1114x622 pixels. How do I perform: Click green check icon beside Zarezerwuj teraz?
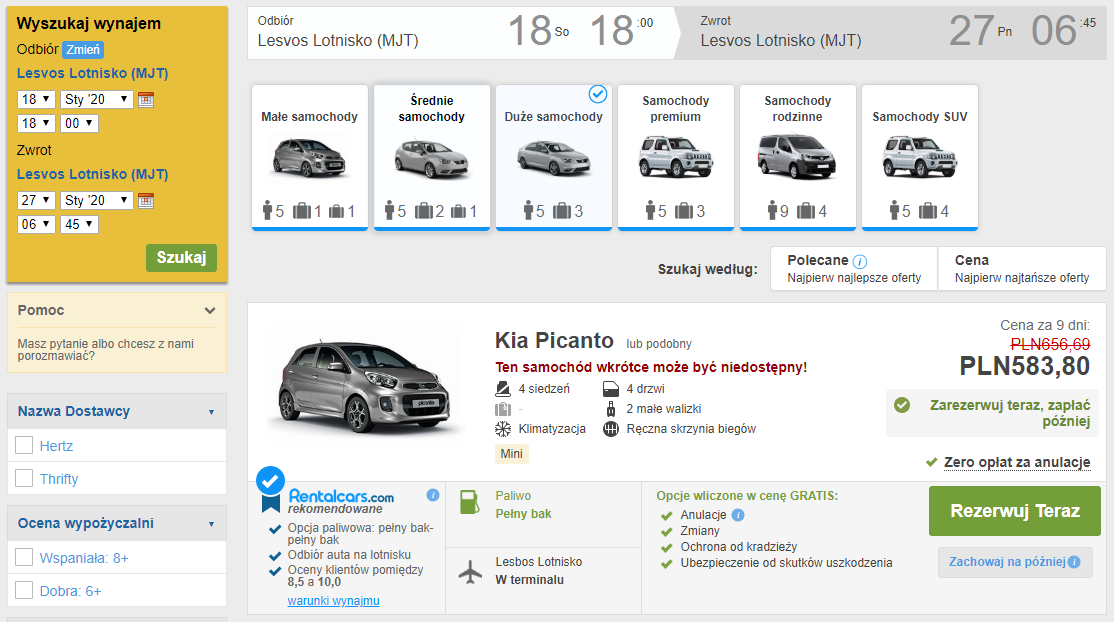pyautogui.click(x=902, y=405)
